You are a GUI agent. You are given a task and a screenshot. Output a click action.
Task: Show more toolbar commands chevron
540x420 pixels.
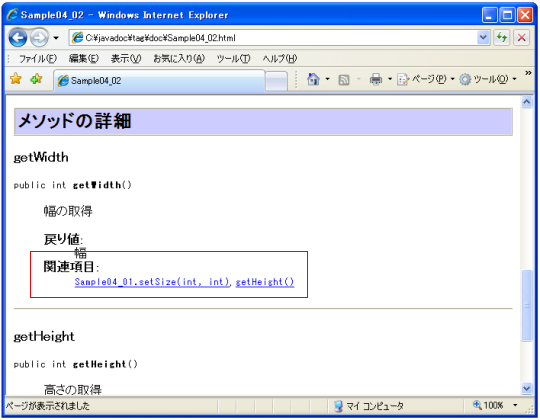pos(528,73)
